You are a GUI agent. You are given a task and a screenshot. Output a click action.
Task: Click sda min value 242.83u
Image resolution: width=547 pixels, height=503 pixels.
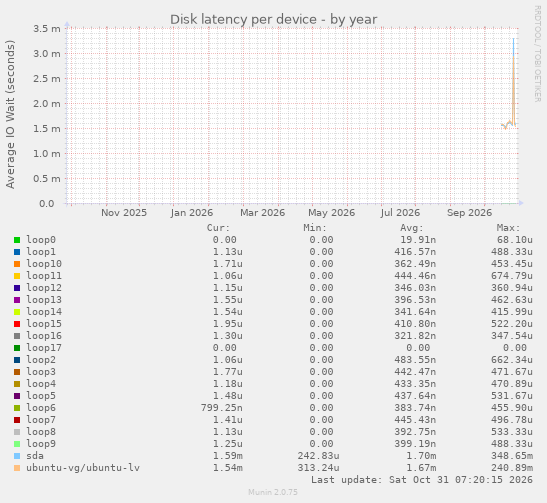tap(319, 456)
